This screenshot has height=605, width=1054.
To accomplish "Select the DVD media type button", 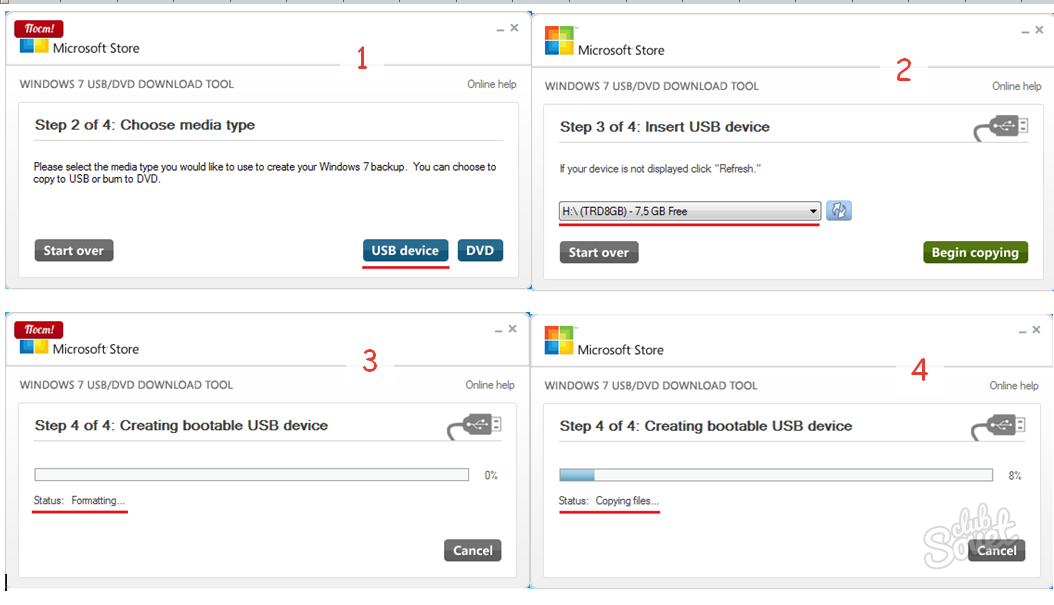I will [480, 250].
